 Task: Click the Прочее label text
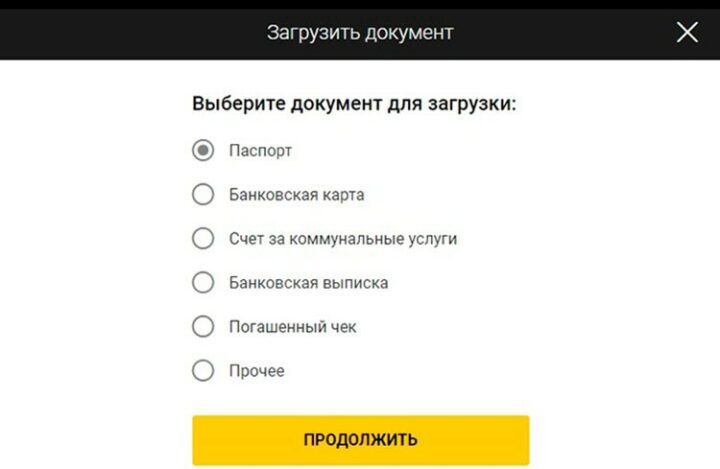[x=257, y=371]
